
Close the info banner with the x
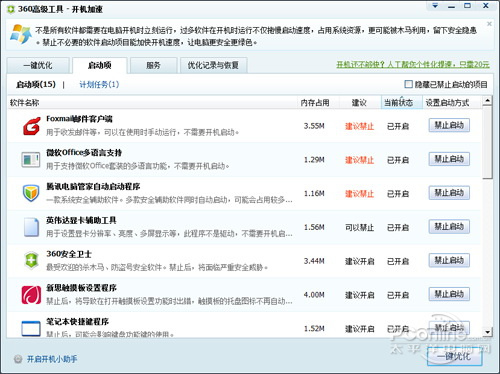(489, 24)
